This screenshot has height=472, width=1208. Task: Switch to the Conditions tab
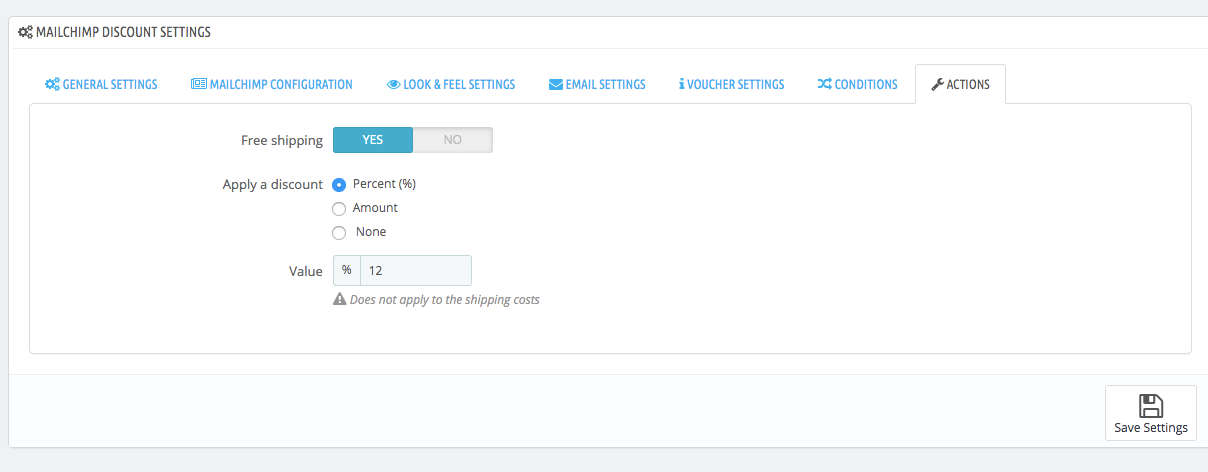pyautogui.click(x=857, y=84)
